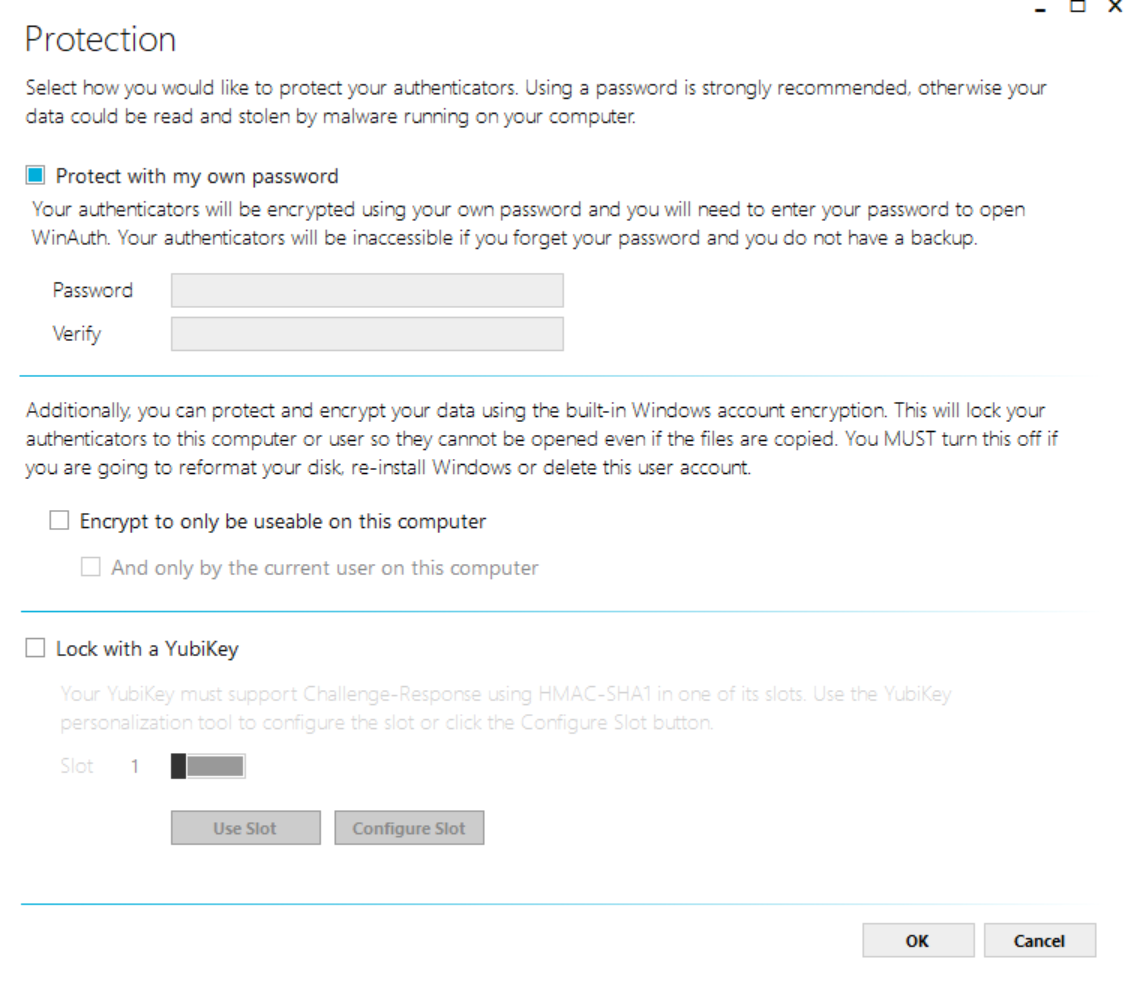This screenshot has height=984, width=1128.
Task: Click the Slot label text
Action: coord(77,767)
